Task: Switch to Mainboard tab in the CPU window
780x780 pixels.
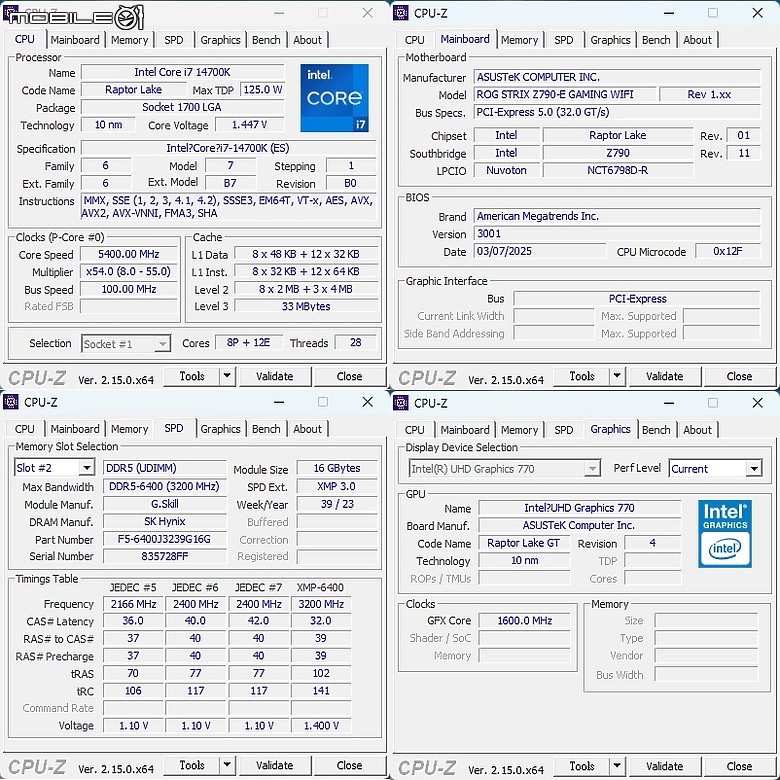Action: point(75,40)
